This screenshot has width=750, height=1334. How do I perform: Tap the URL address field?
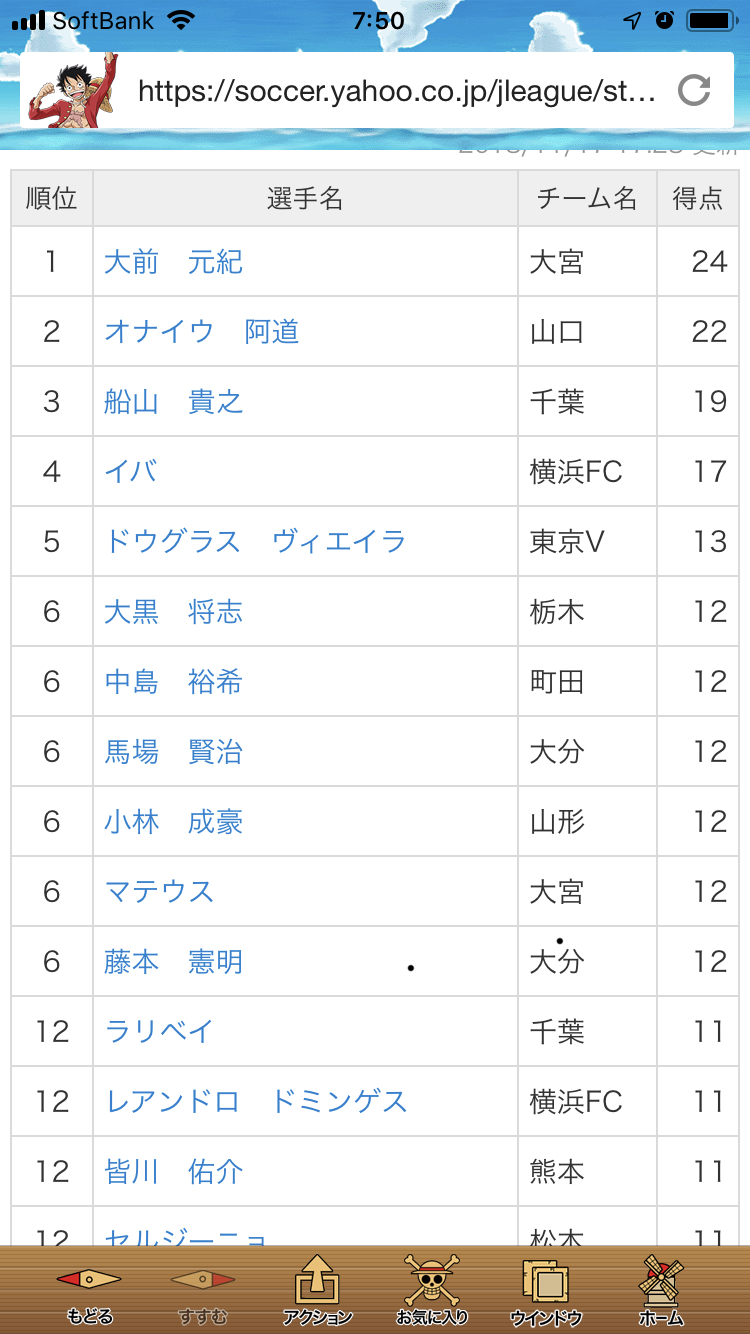(x=396, y=92)
